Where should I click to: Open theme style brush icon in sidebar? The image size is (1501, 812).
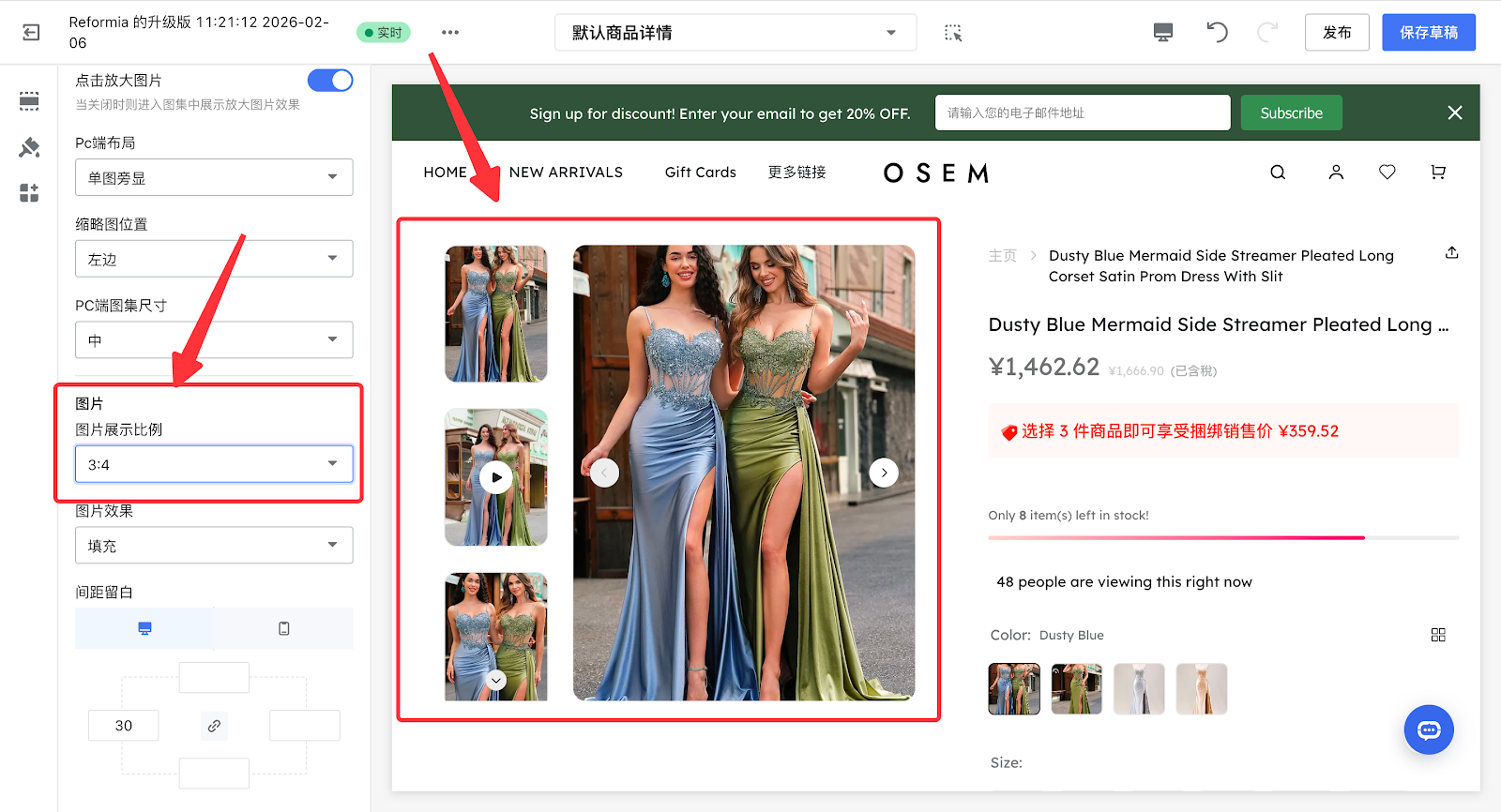point(29,147)
